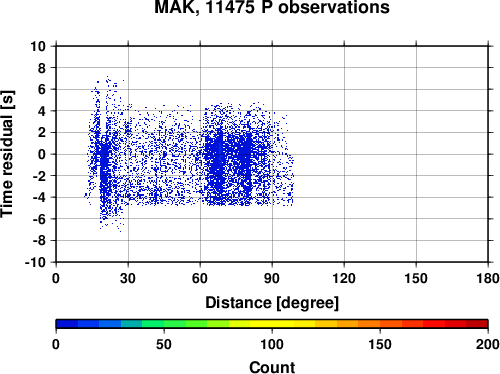Click the y-axis tick label '6'
Image resolution: width=500 pixels, height=374 pixels.
pyautogui.click(x=42, y=89)
